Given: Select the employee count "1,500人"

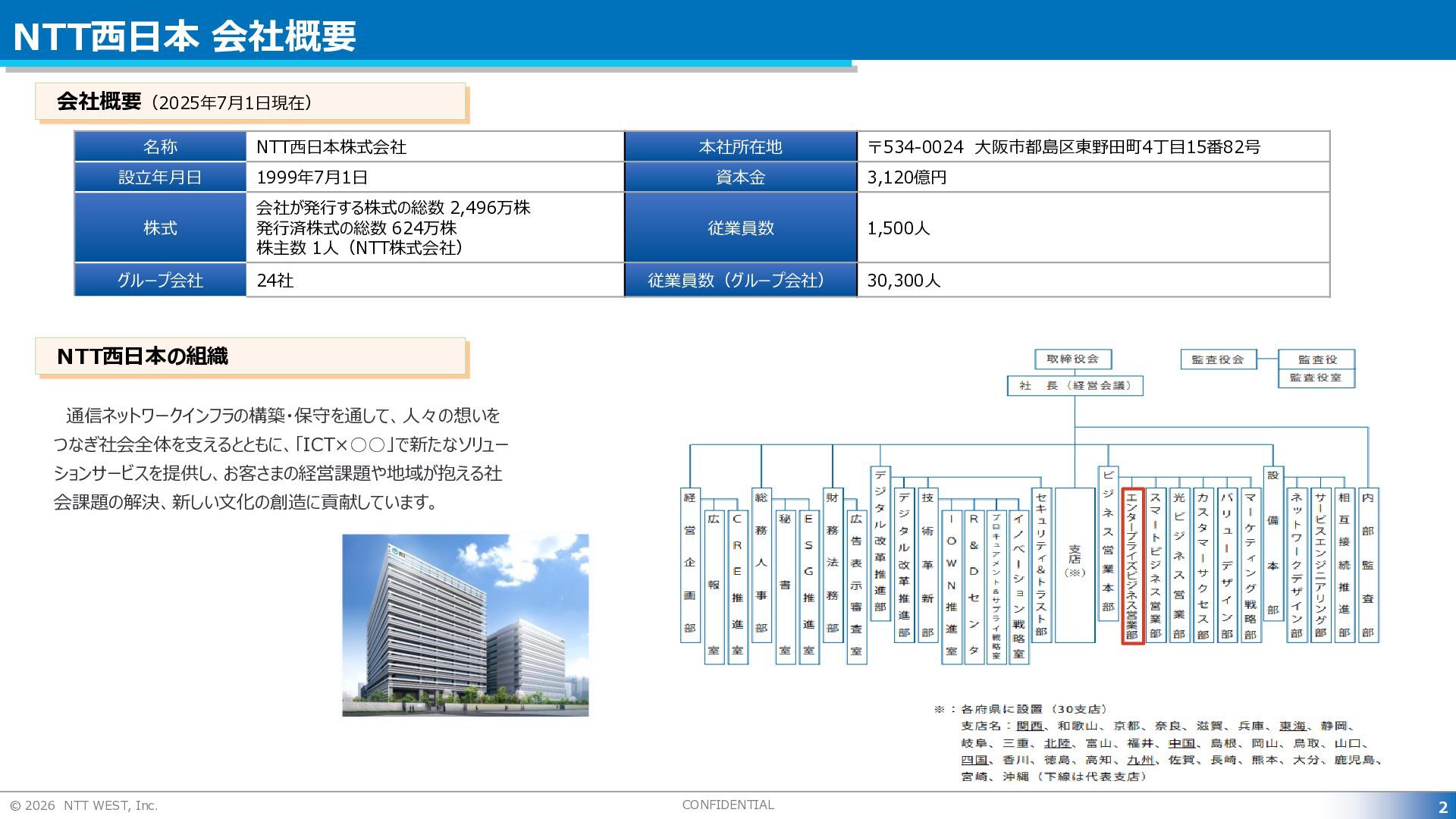Looking at the screenshot, I should pyautogui.click(x=899, y=228).
